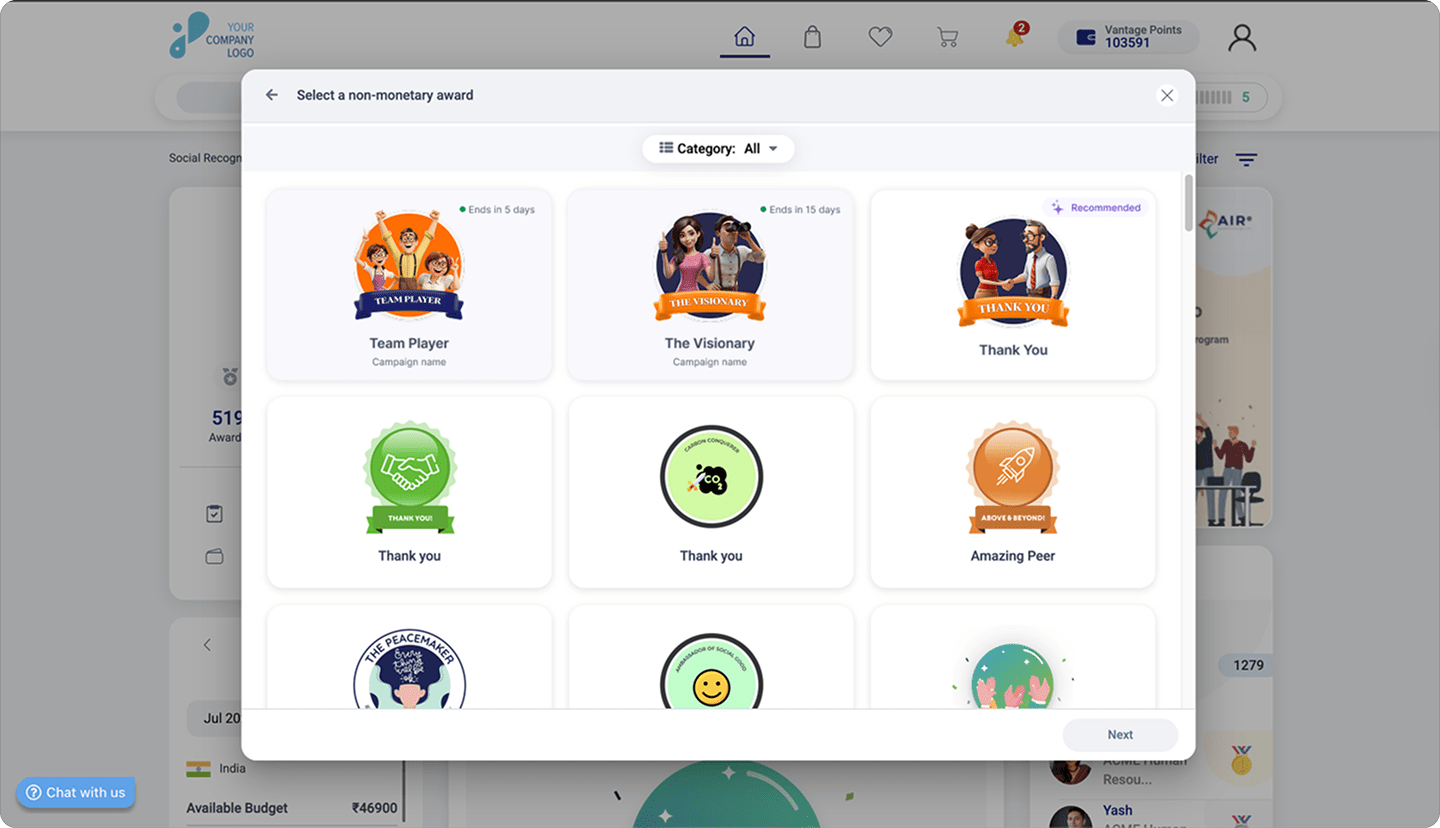Go back using the back arrow in the dialog
The width and height of the screenshot is (1440, 828).
click(271, 94)
